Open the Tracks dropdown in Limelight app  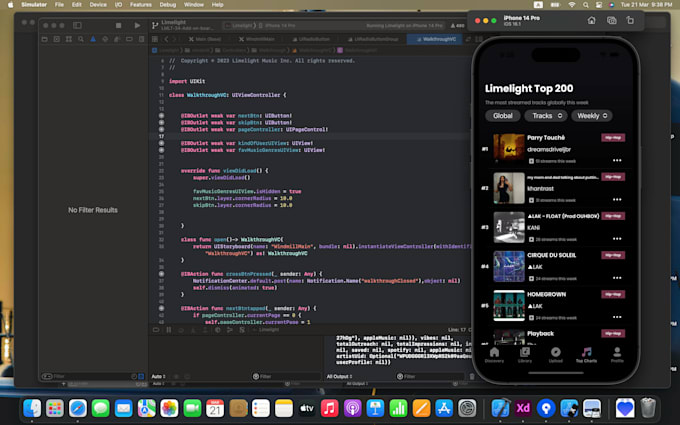coord(546,116)
